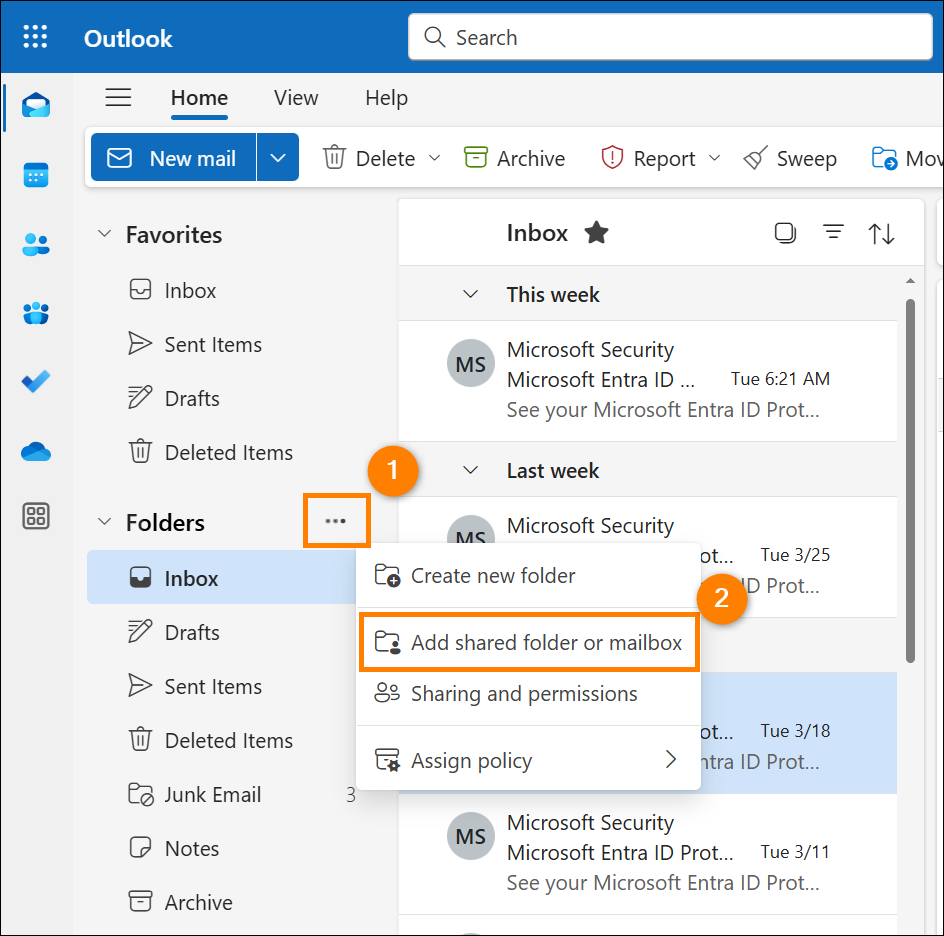Collapse the This week group
The height and width of the screenshot is (936, 944).
pos(470,294)
